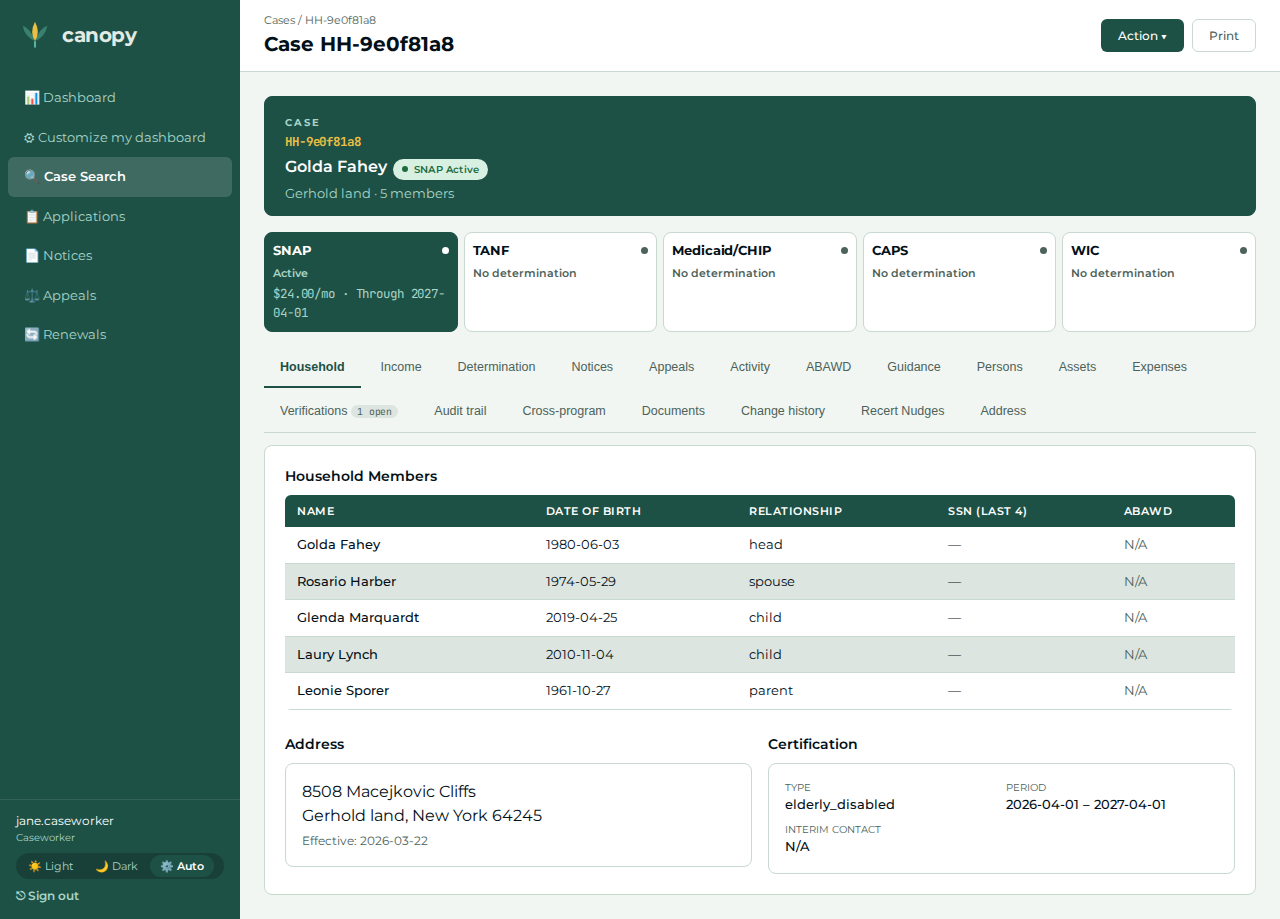Open the Assets tab
The width and height of the screenshot is (1280, 919).
[x=1077, y=367]
